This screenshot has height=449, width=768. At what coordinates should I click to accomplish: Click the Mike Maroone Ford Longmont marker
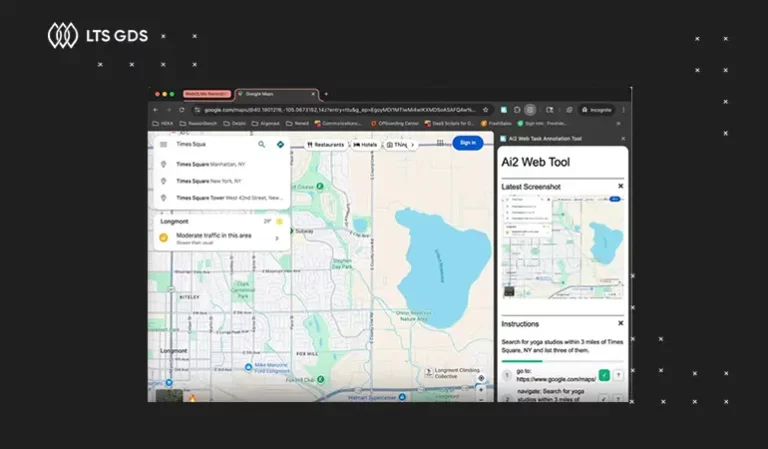248,367
